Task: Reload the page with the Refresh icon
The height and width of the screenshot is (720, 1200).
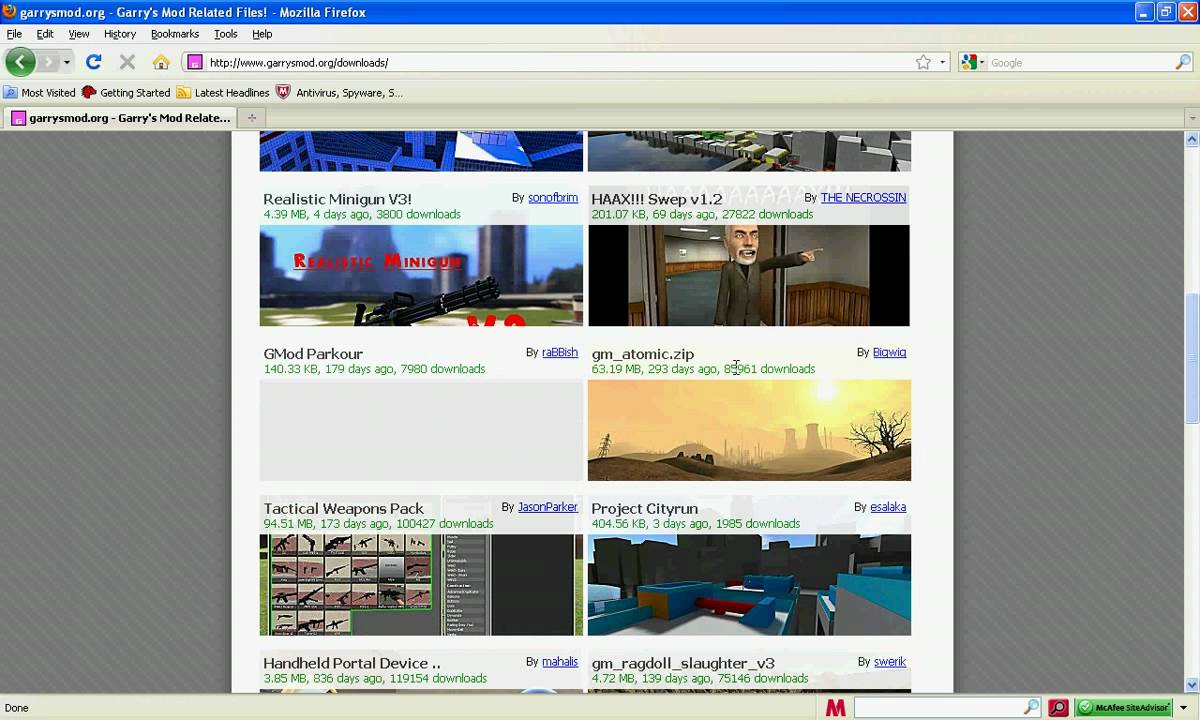Action: [93, 62]
